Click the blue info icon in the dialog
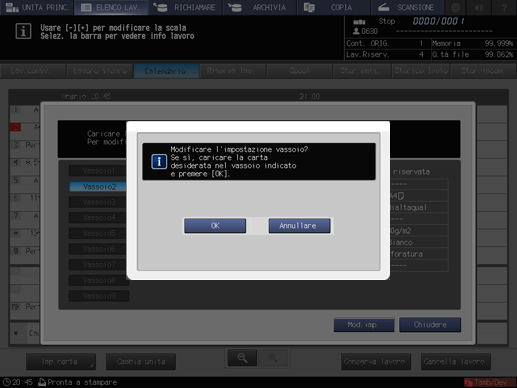517x388 pixels. (x=159, y=162)
